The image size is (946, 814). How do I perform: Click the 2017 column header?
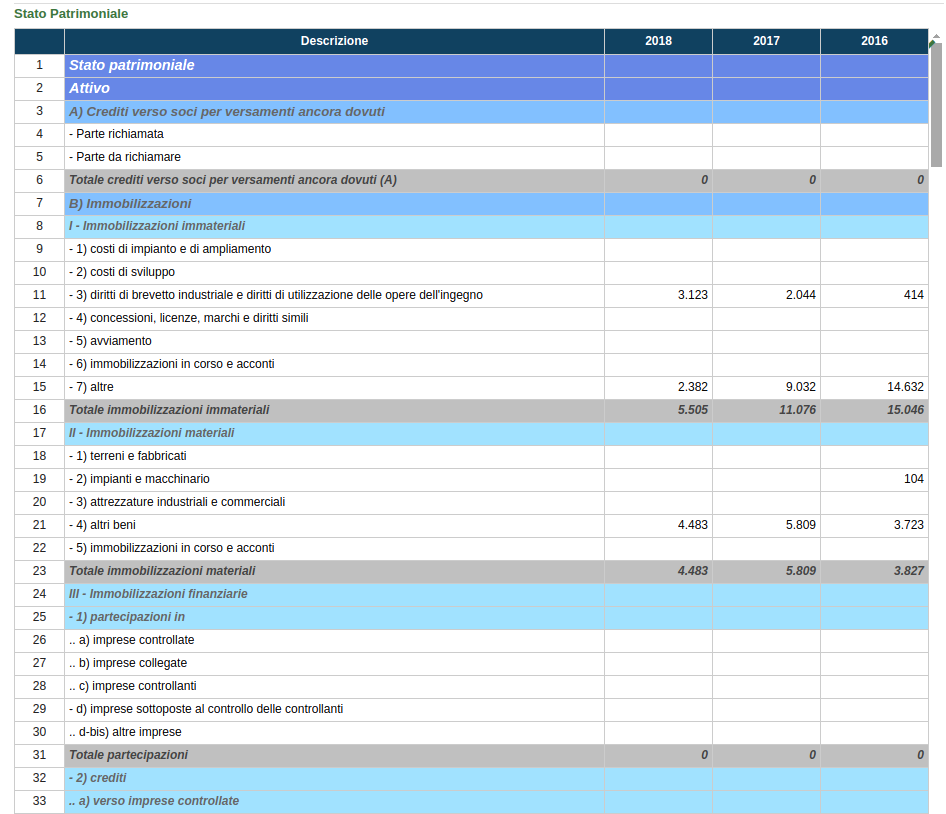(766, 41)
